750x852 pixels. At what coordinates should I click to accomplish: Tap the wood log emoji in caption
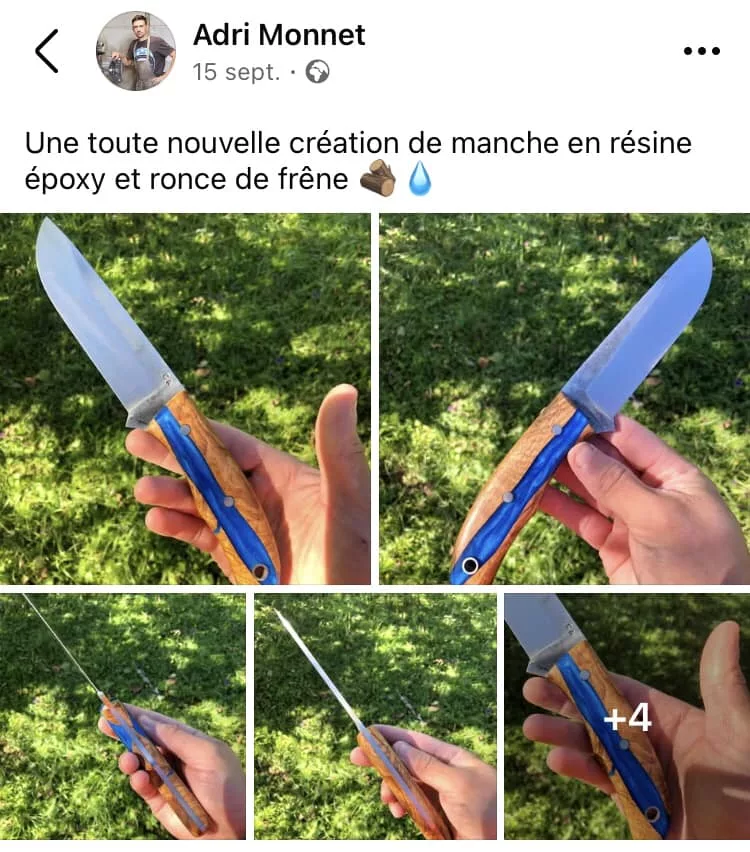tap(378, 178)
